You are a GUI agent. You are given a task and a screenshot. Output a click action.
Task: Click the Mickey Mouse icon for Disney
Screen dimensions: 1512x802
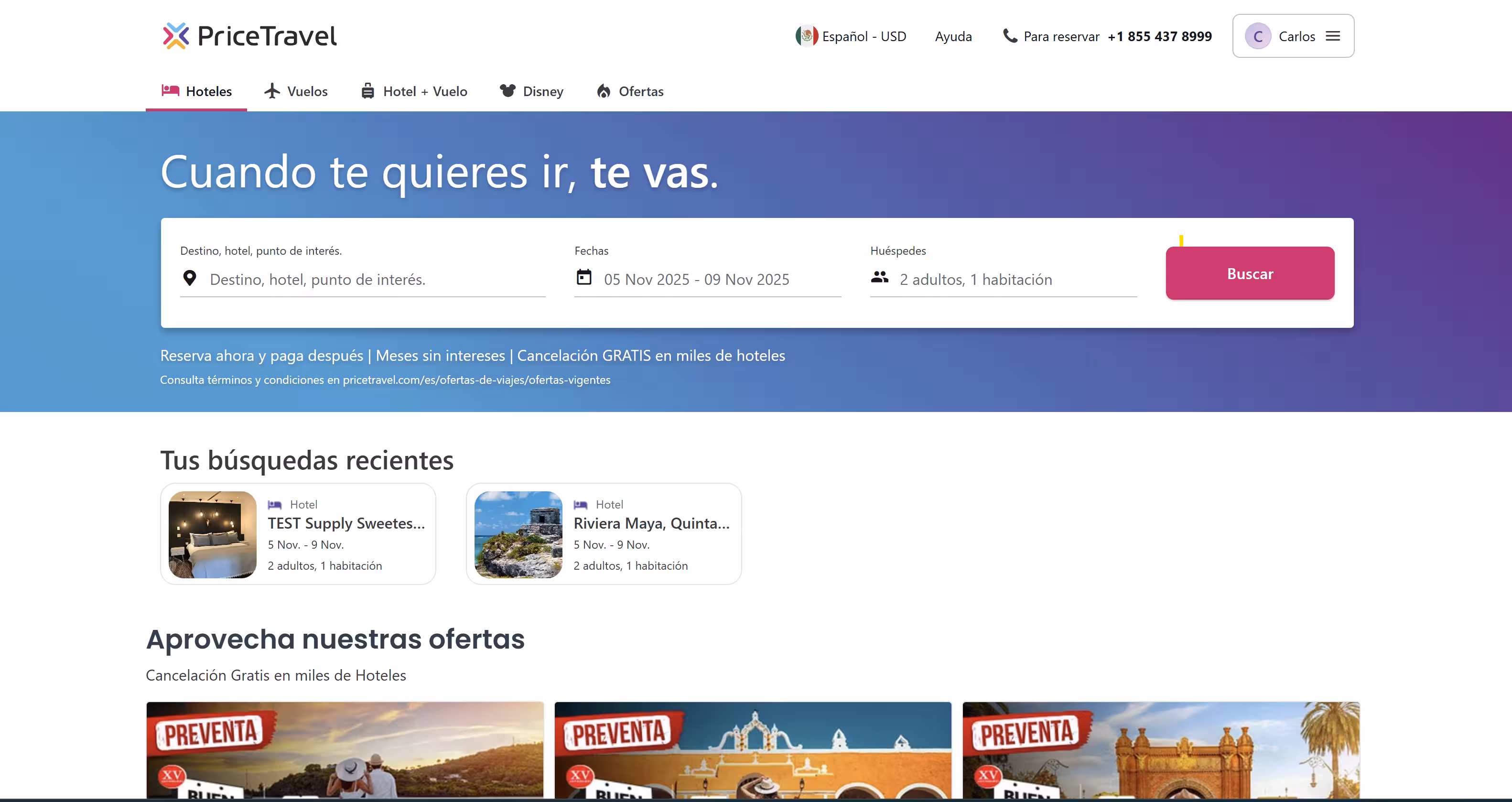[507, 91]
